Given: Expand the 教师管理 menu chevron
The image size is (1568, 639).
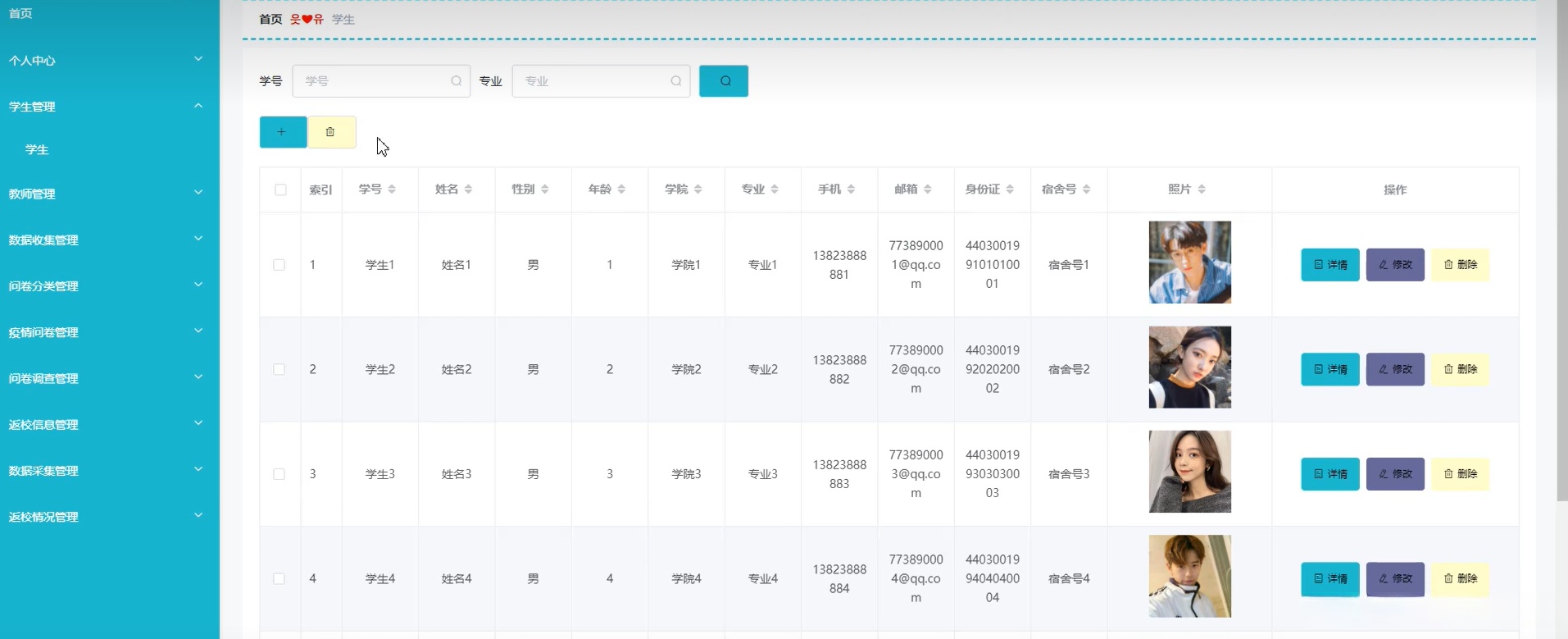Looking at the screenshot, I should [198, 193].
